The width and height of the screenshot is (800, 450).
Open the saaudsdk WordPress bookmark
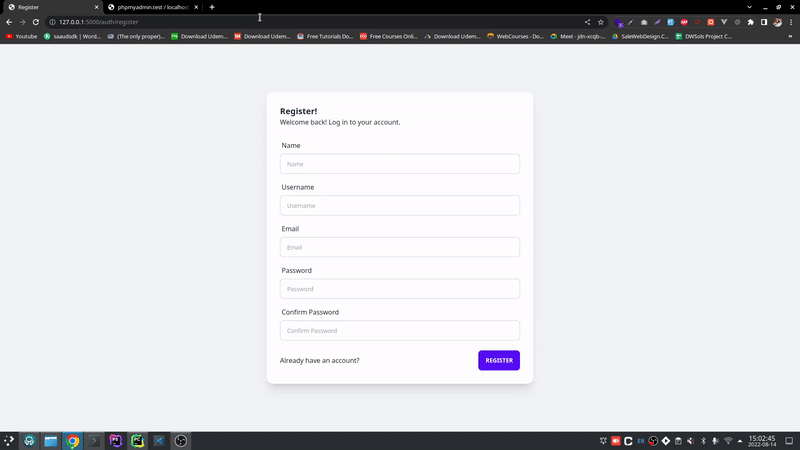click(72, 36)
